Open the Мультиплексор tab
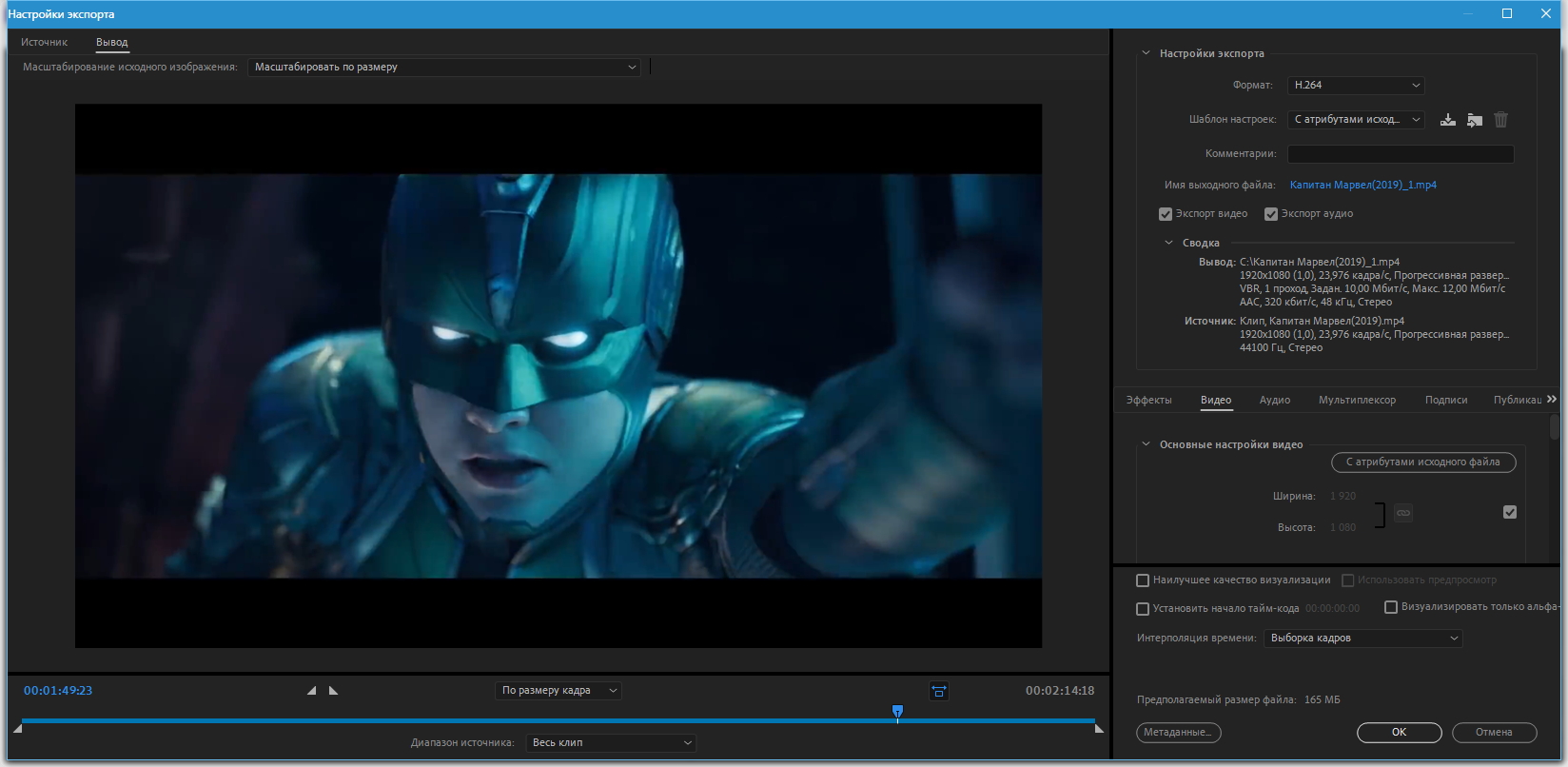Screen dimensions: 1568x767 click(x=1357, y=400)
